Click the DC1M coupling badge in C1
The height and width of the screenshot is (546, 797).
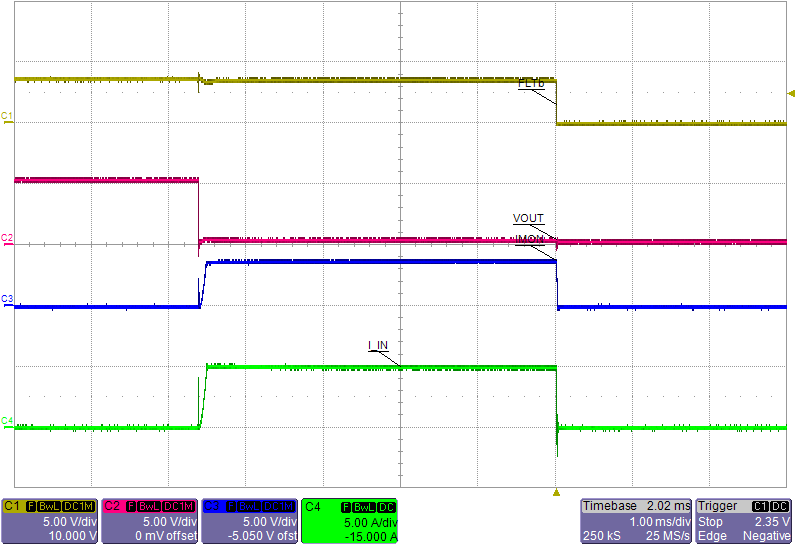coord(78,507)
